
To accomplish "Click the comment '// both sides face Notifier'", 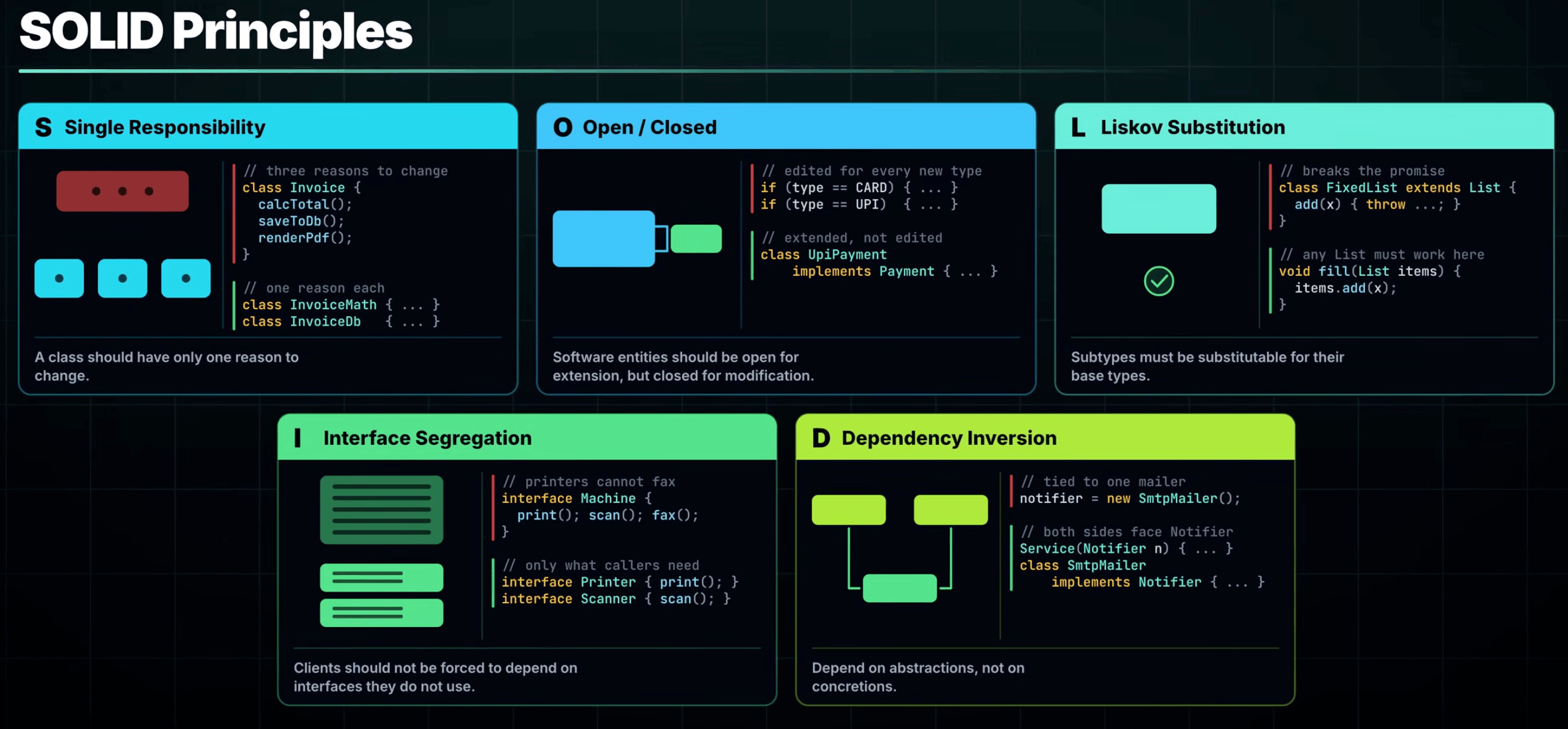I will click(x=1126, y=532).
